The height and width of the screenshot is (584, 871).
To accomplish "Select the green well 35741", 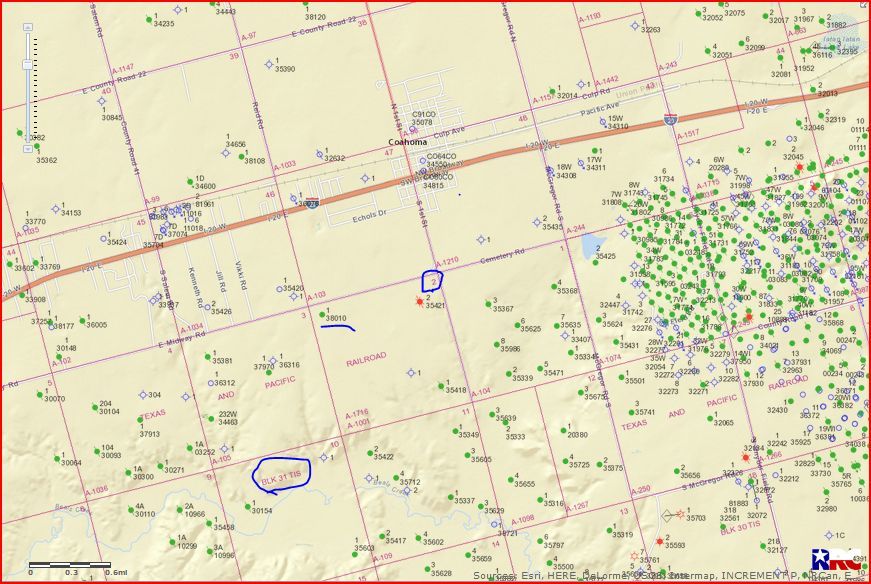I will click(x=632, y=412).
